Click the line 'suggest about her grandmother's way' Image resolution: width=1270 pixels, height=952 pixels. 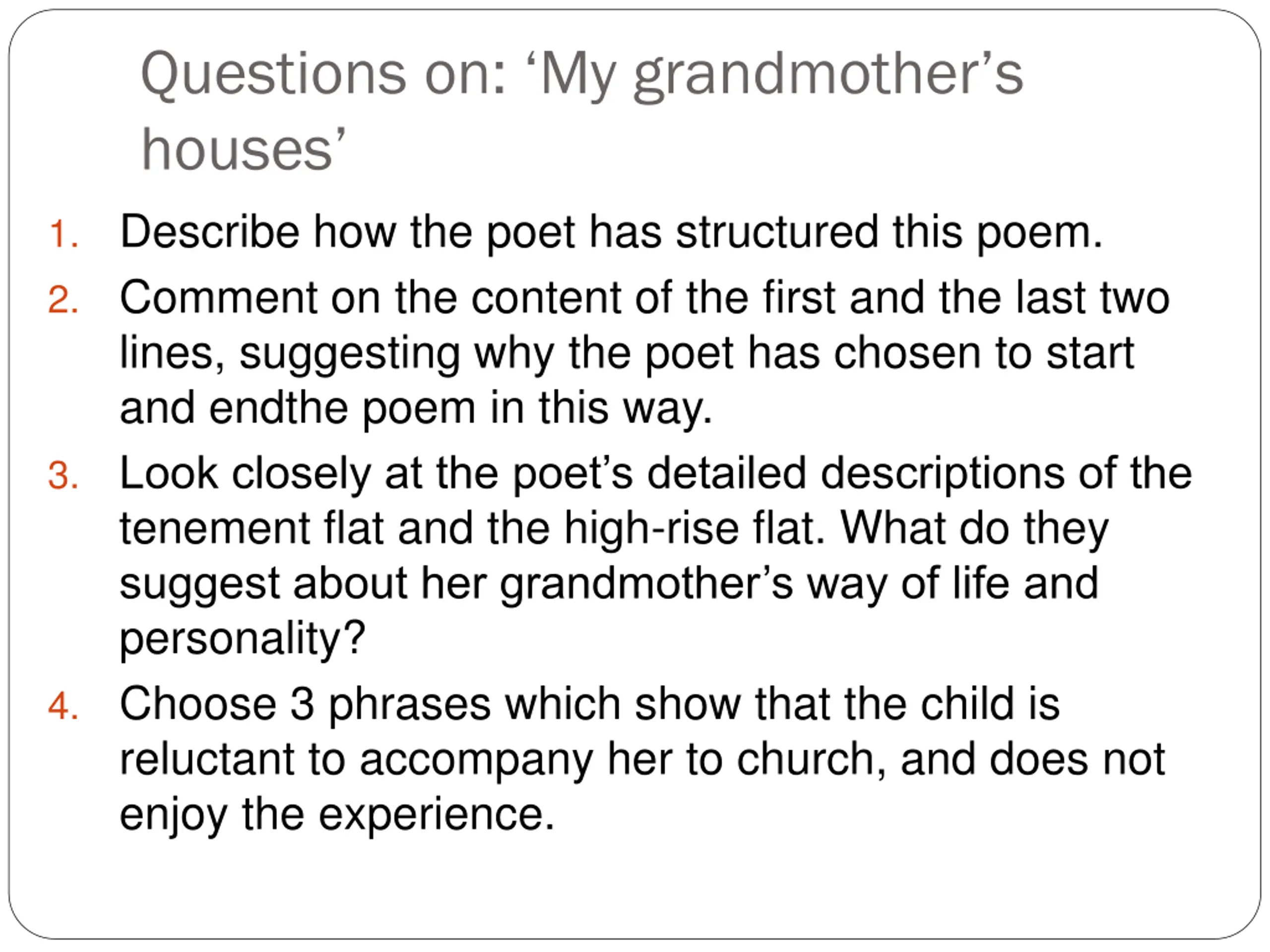click(x=609, y=584)
